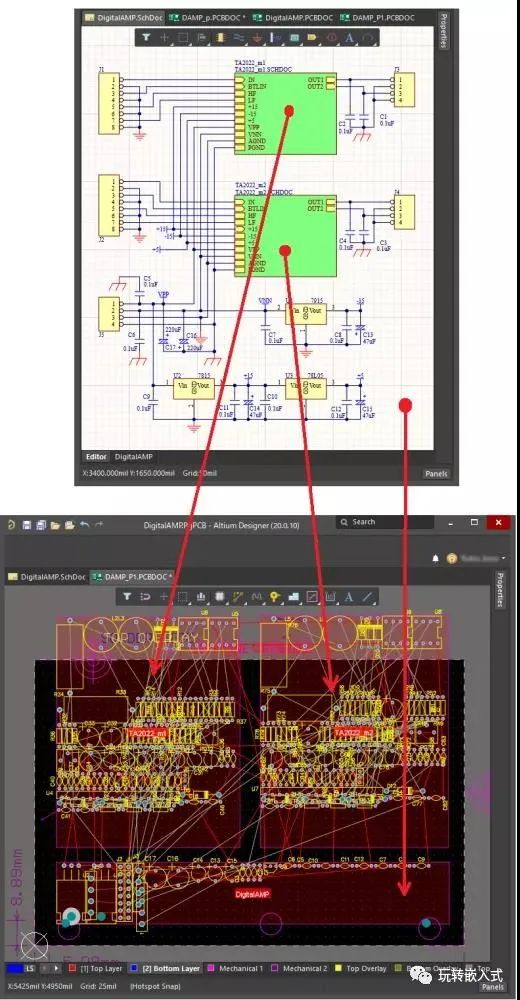The width and height of the screenshot is (520, 1000).
Task: Open the DAMP_p.PCBDOC tab
Action: pos(206,18)
